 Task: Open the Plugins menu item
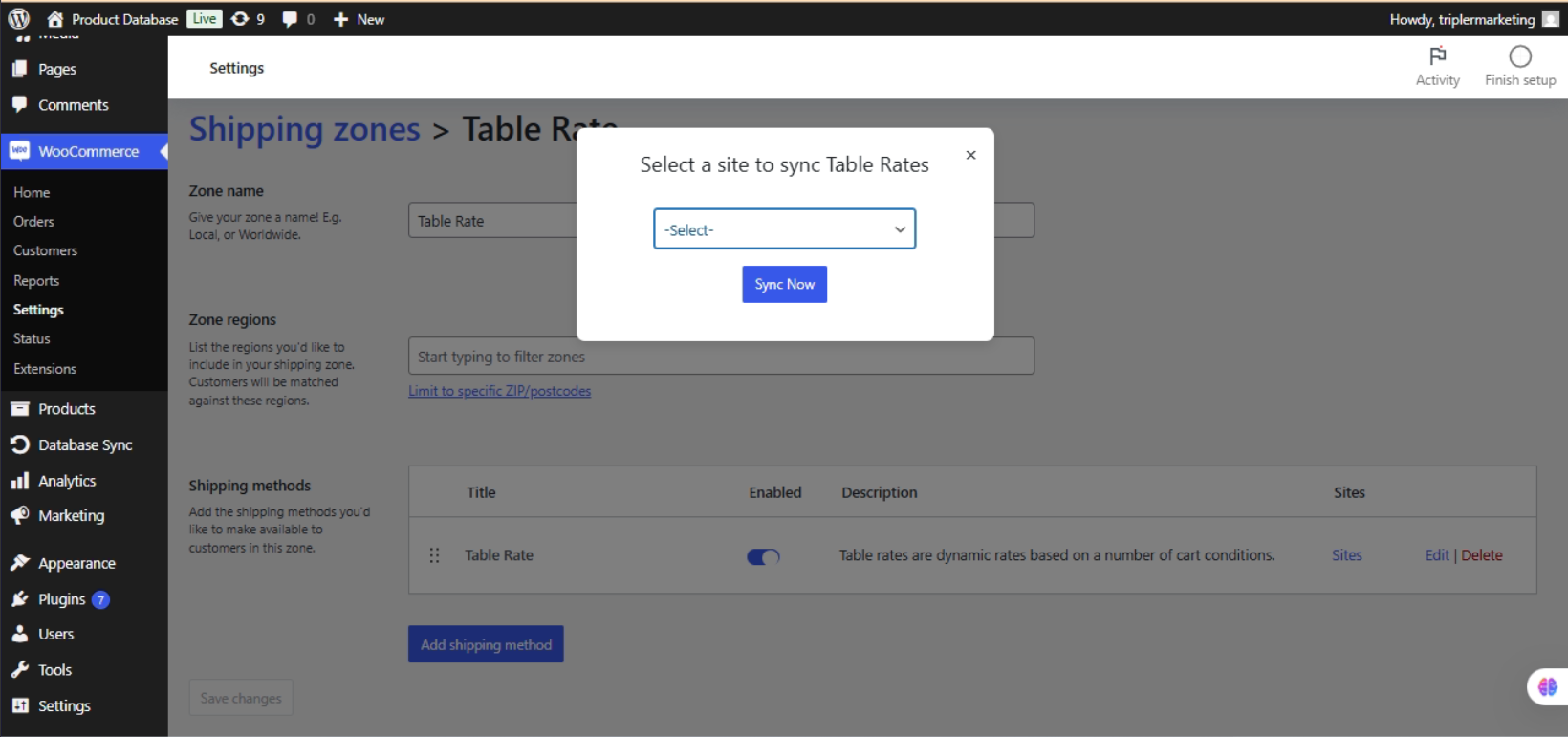(x=61, y=599)
